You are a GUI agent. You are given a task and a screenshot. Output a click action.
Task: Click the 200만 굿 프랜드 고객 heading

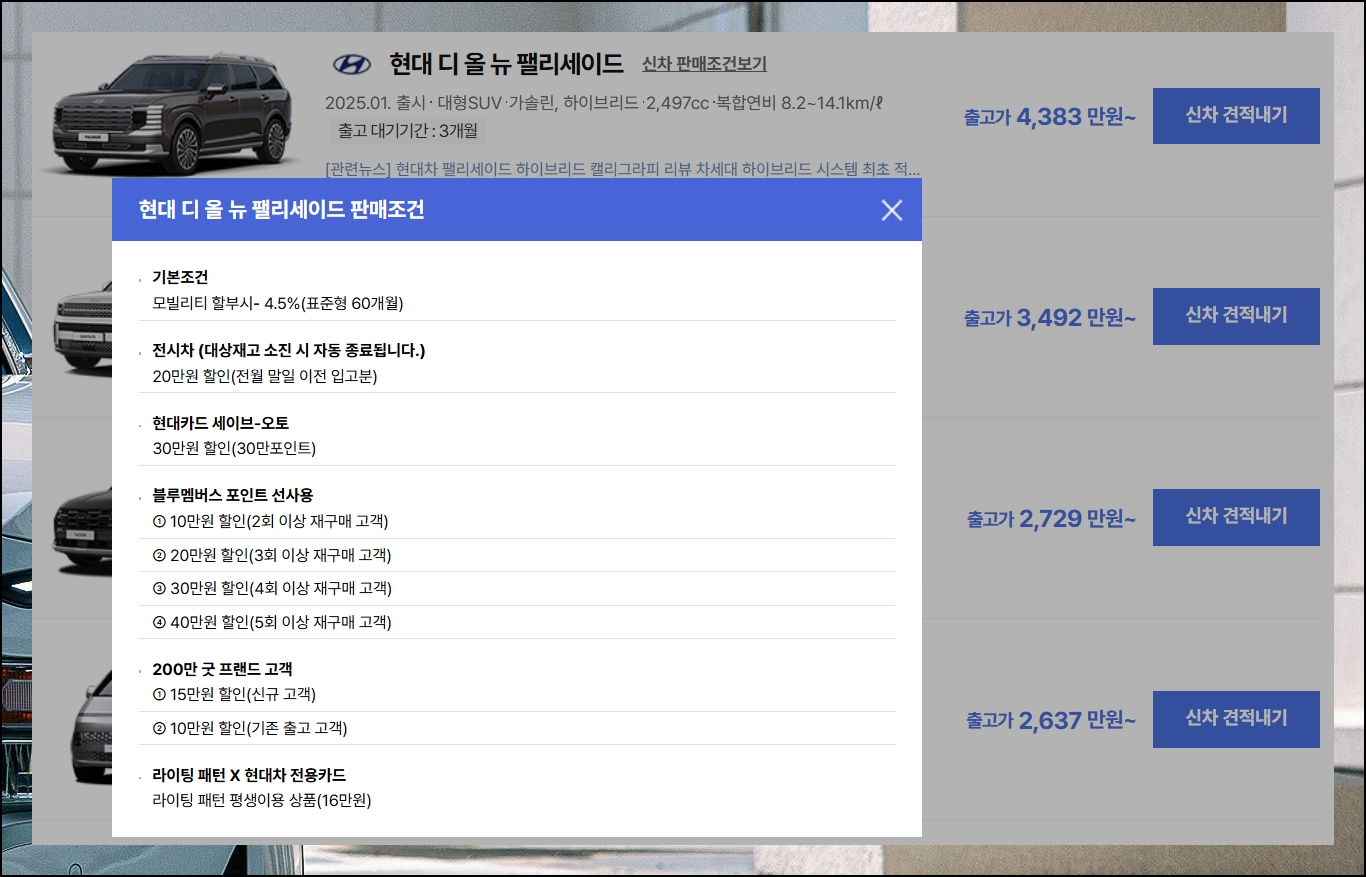pos(222,669)
